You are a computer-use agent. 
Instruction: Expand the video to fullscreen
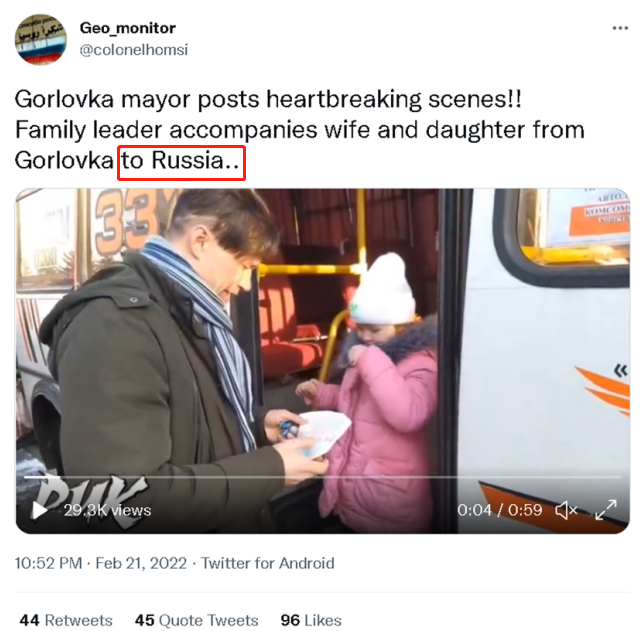606,510
